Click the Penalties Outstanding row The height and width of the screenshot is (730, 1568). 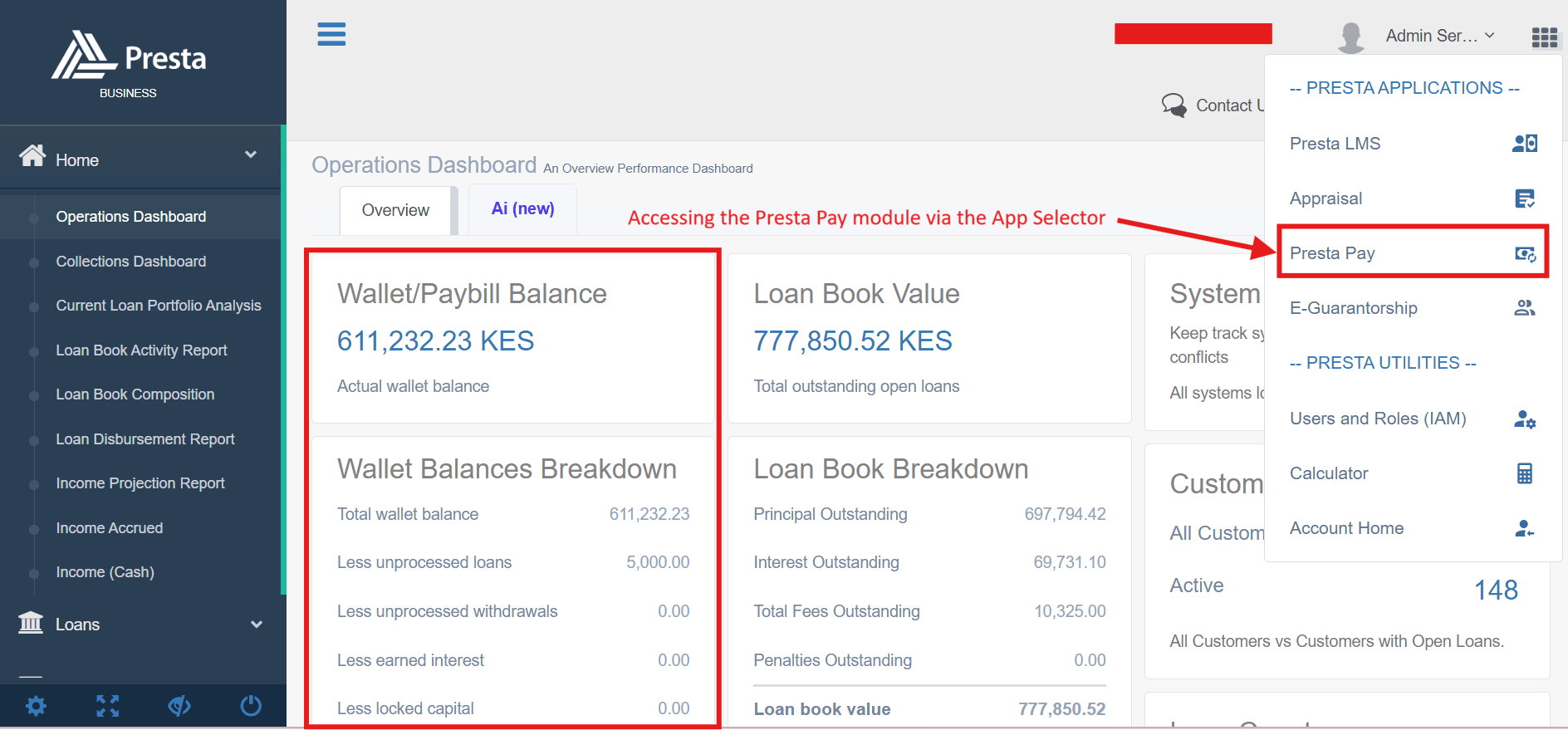[929, 660]
